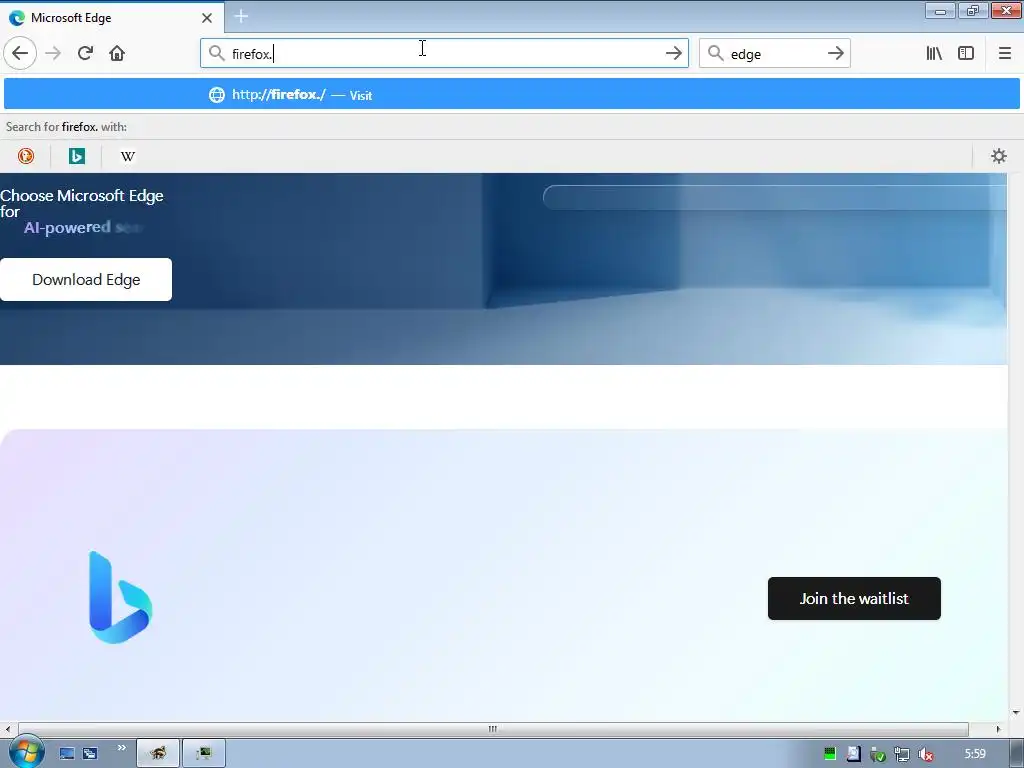Click the horizontal scrollbar right arrow
Image resolution: width=1024 pixels, height=768 pixels.
[x=998, y=729]
